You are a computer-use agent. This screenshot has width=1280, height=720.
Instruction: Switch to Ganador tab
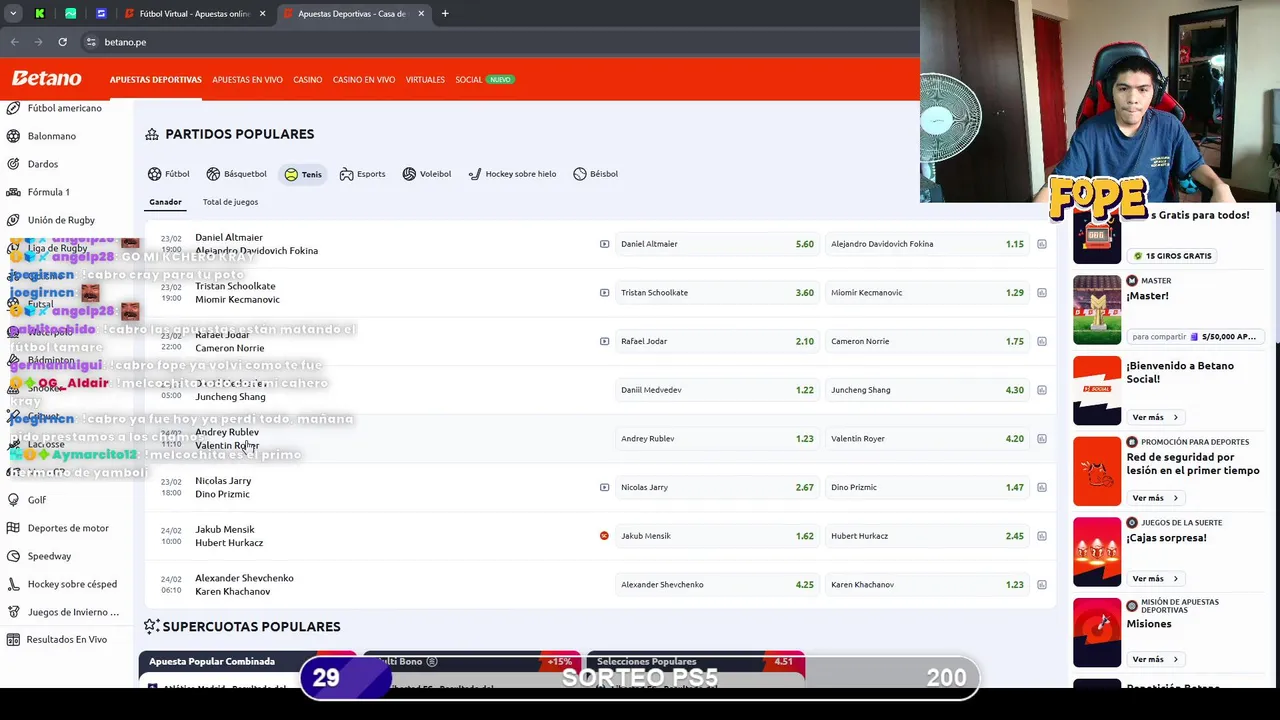166,202
